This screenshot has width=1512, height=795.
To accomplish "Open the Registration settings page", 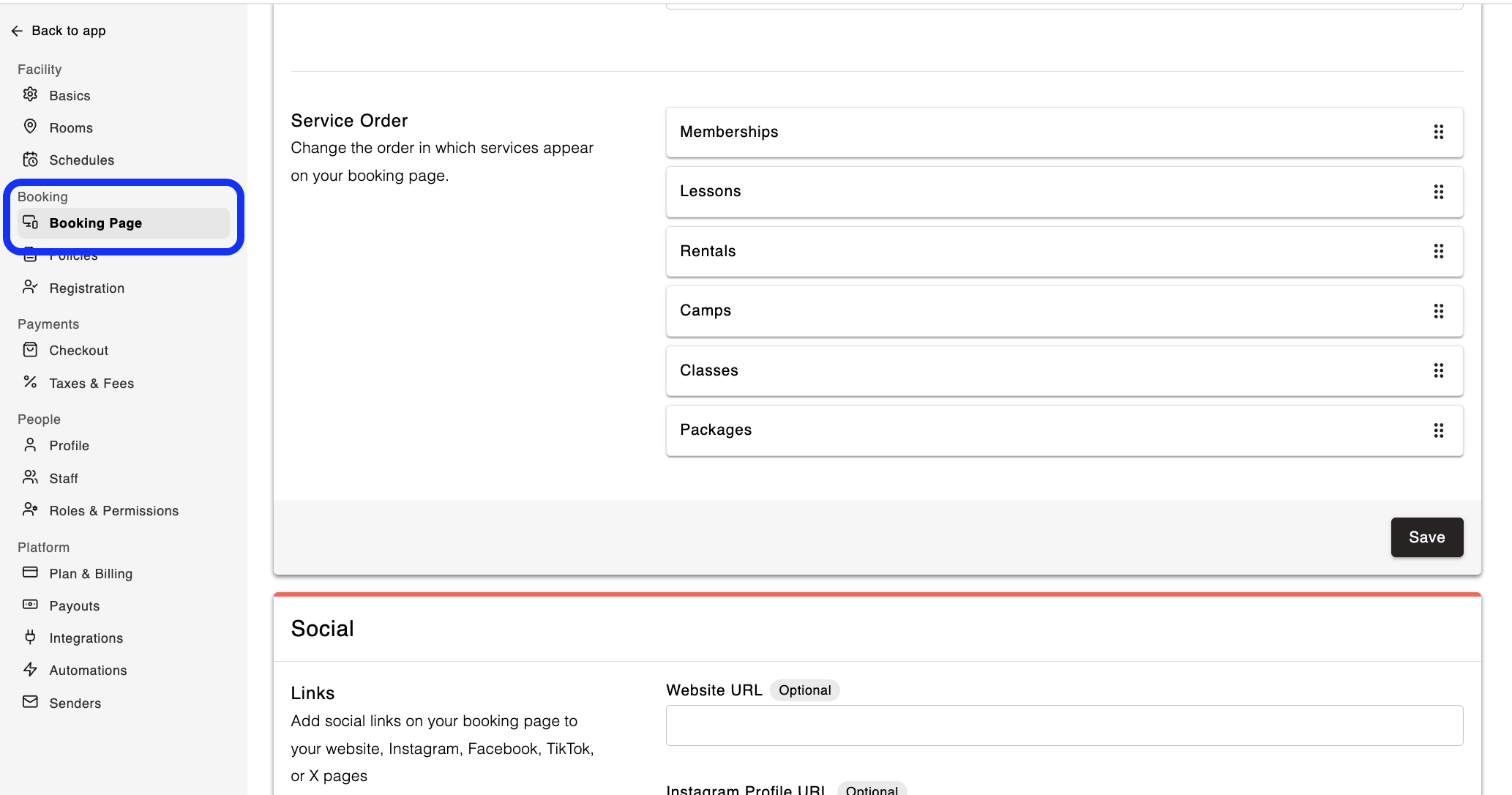I will (86, 288).
